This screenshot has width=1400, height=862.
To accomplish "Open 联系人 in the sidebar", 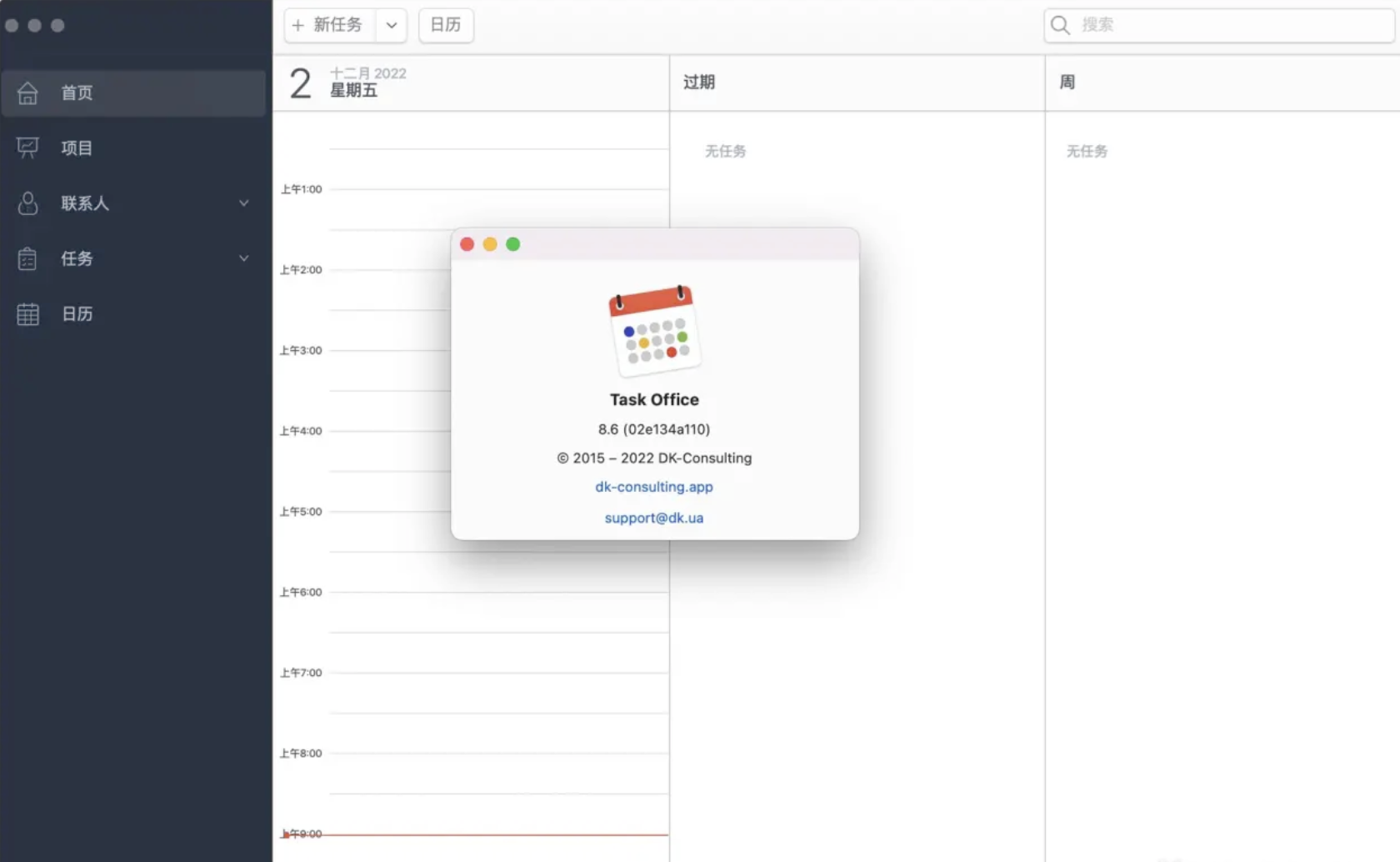I will tap(134, 203).
